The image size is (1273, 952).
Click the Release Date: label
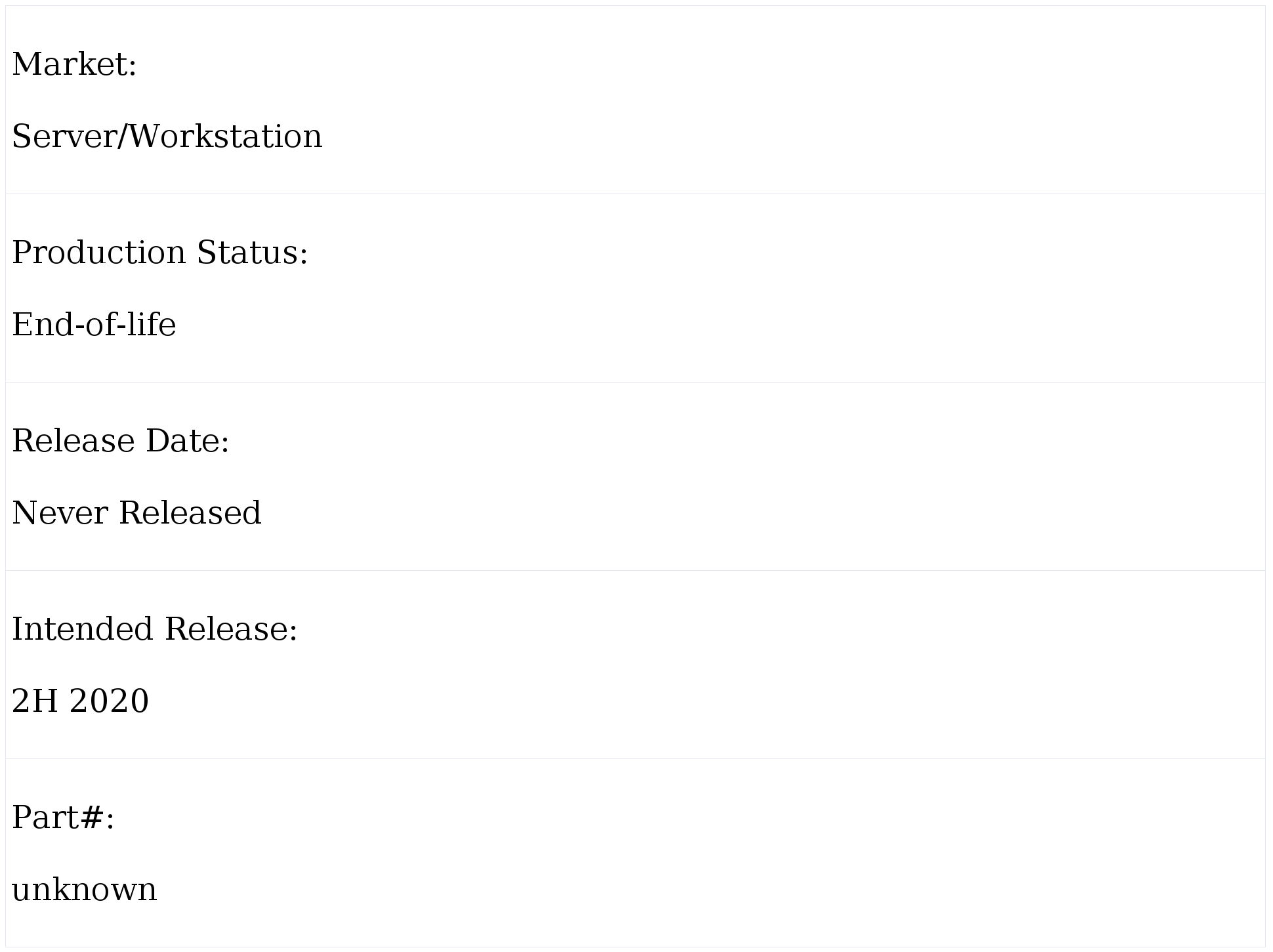121,441
